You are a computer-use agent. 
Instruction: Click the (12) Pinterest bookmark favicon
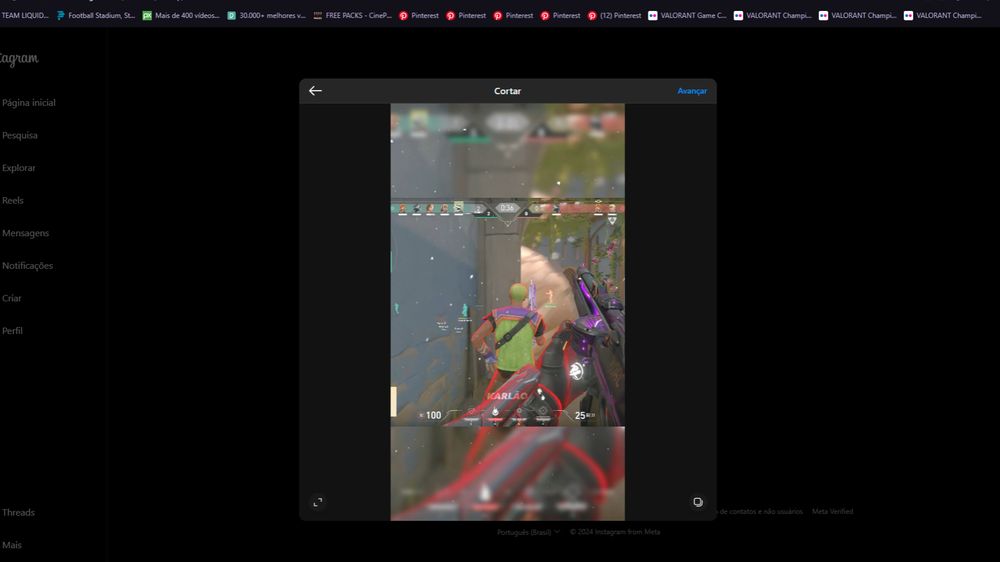coord(592,15)
